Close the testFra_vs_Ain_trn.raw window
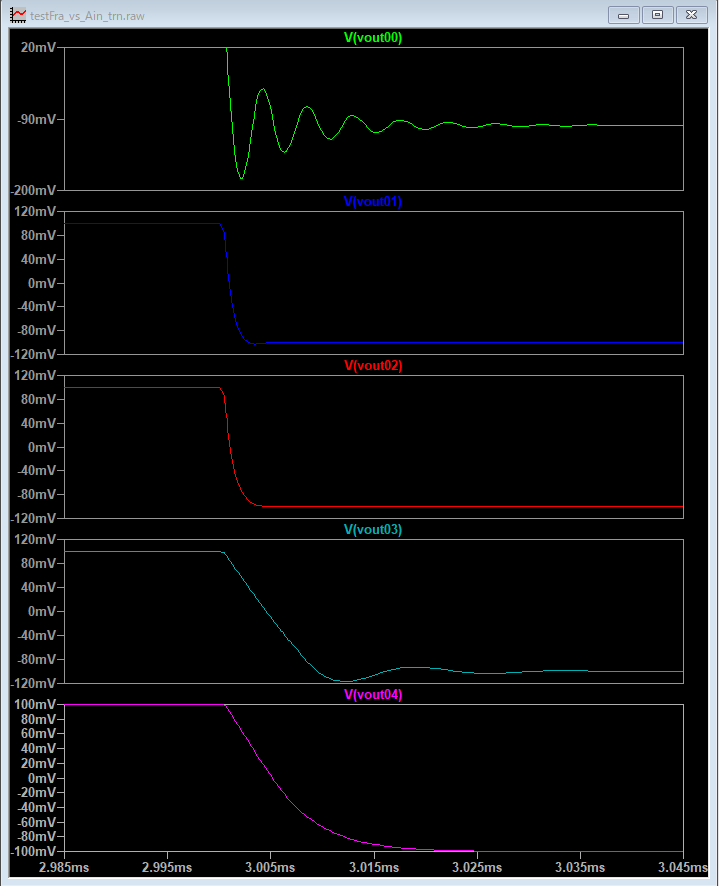719x886 pixels. (x=691, y=15)
